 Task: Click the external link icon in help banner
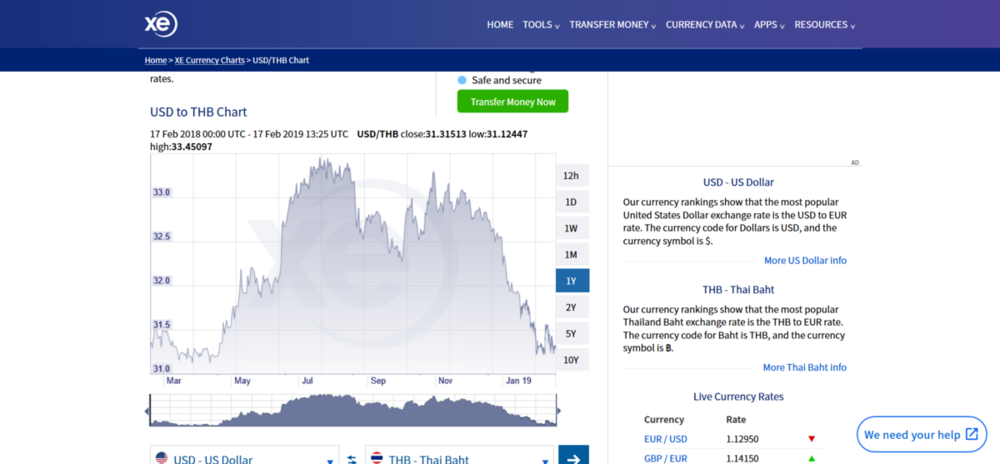[x=971, y=435]
